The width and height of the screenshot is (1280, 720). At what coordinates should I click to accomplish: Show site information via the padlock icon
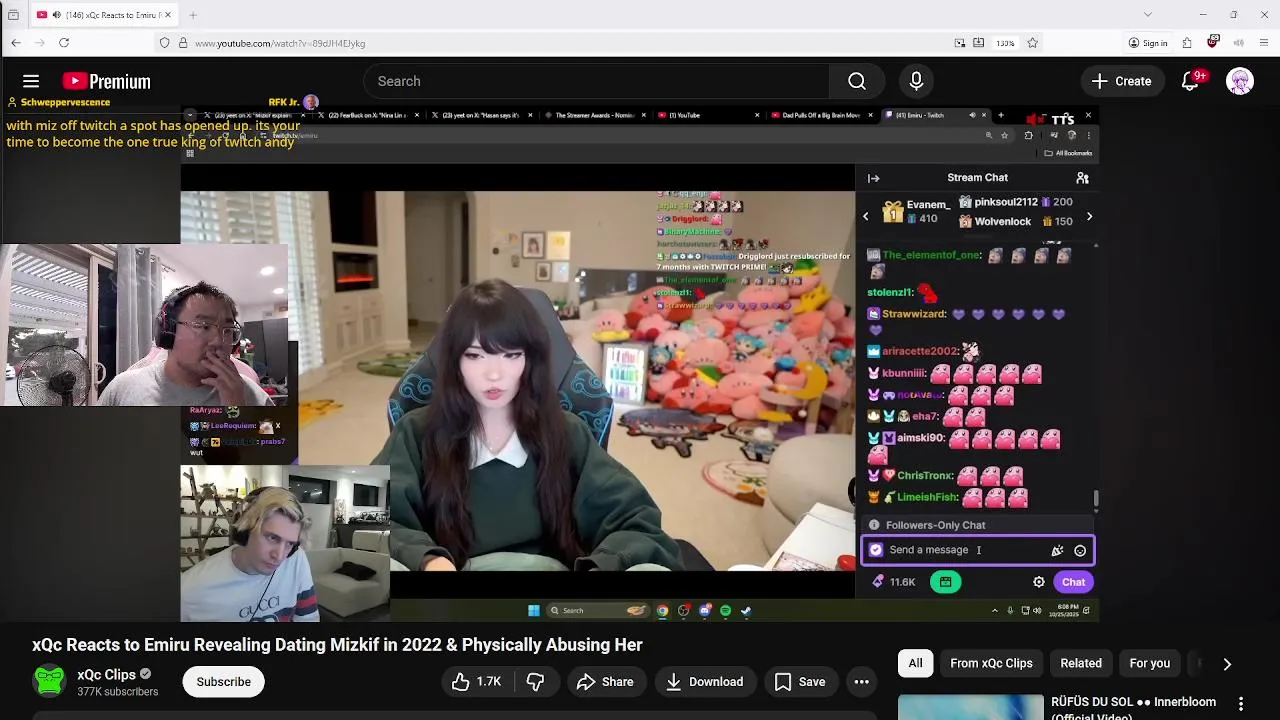(x=183, y=43)
